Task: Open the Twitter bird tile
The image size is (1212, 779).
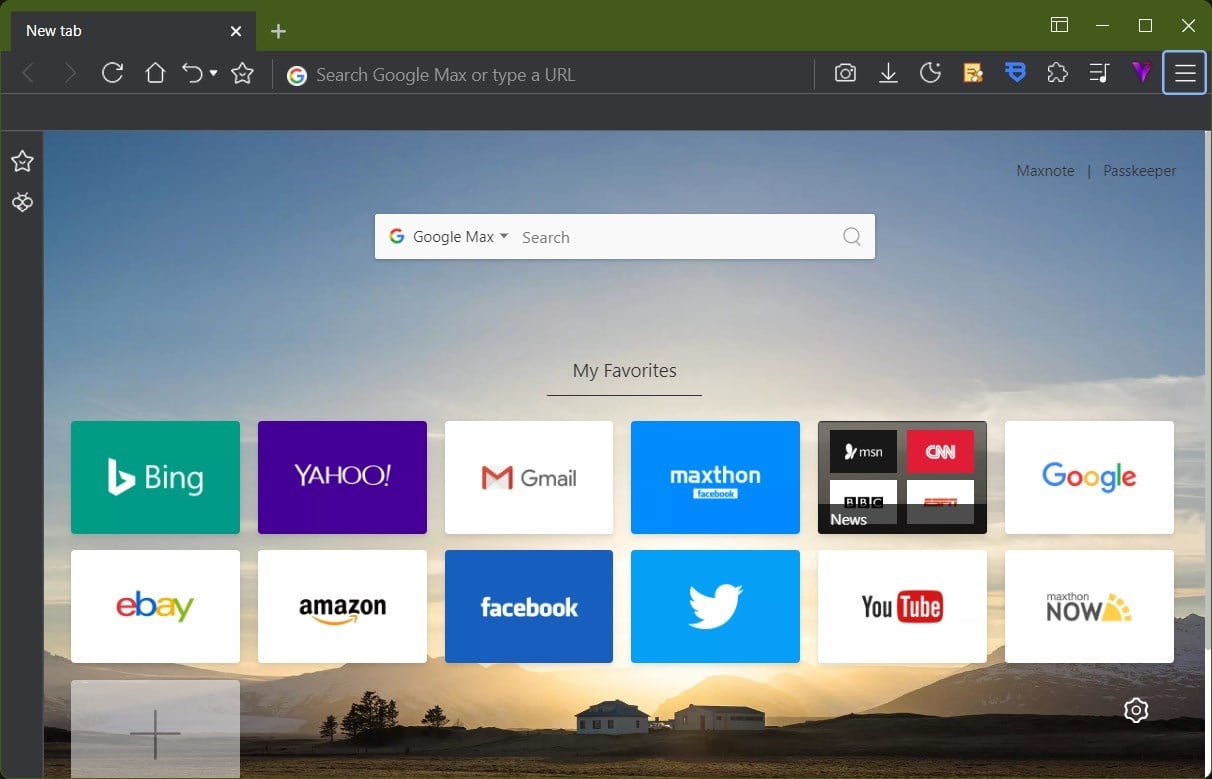Action: tap(715, 606)
